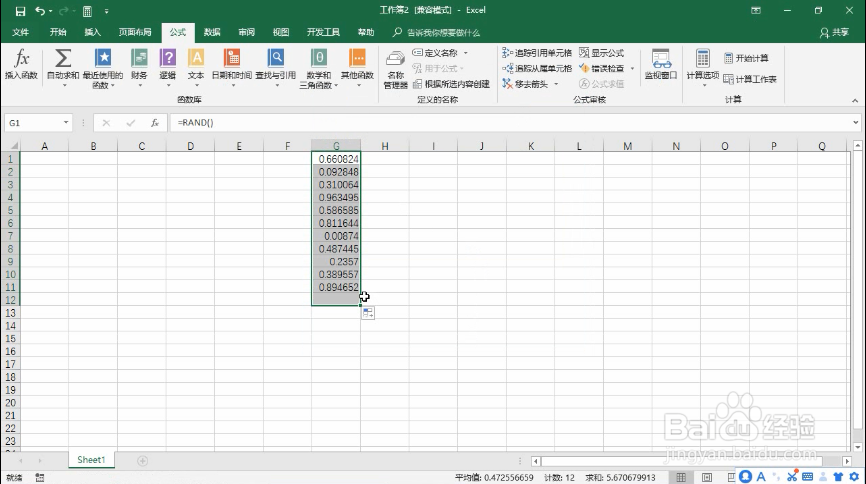Click the Insert Function fx icon
This screenshot has width=866, height=484.
tap(21, 65)
